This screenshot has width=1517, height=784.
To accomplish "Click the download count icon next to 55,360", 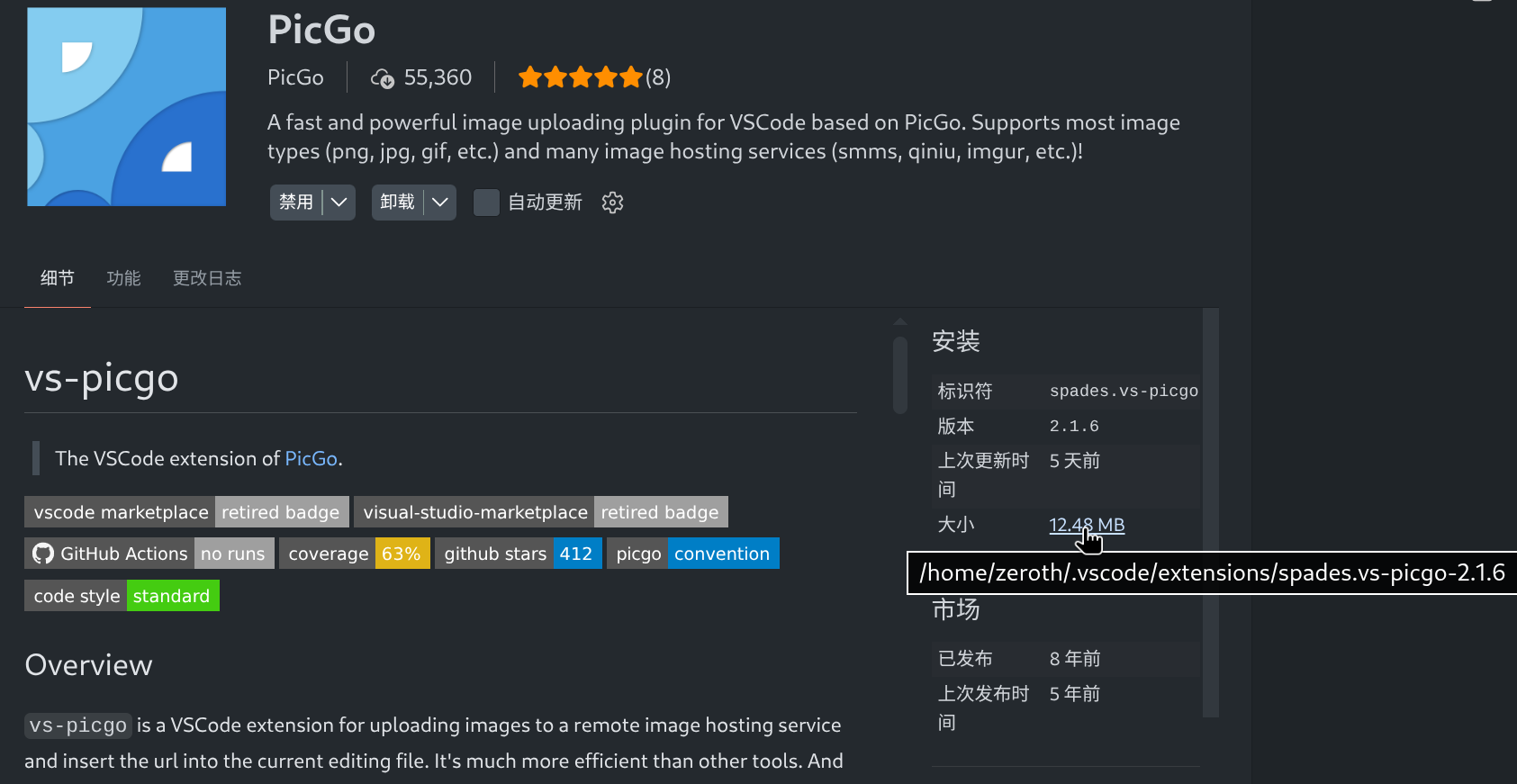I will 384,78.
